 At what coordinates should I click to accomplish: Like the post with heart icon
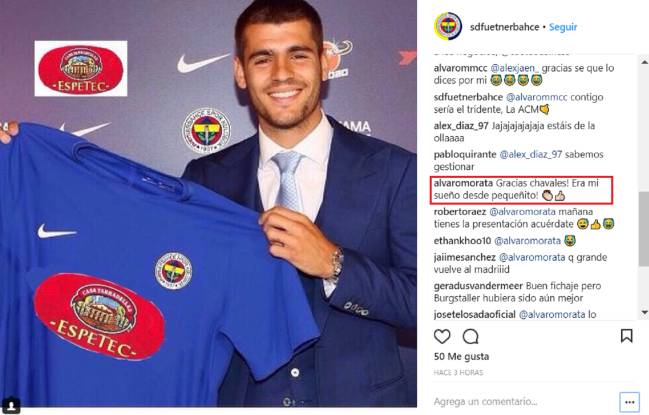442,336
